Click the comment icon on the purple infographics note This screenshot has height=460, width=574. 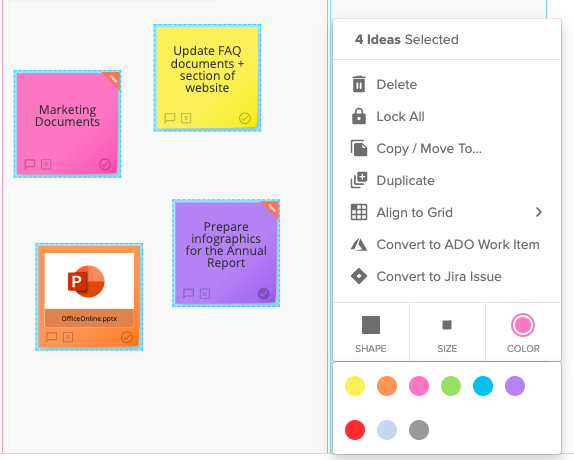188,293
